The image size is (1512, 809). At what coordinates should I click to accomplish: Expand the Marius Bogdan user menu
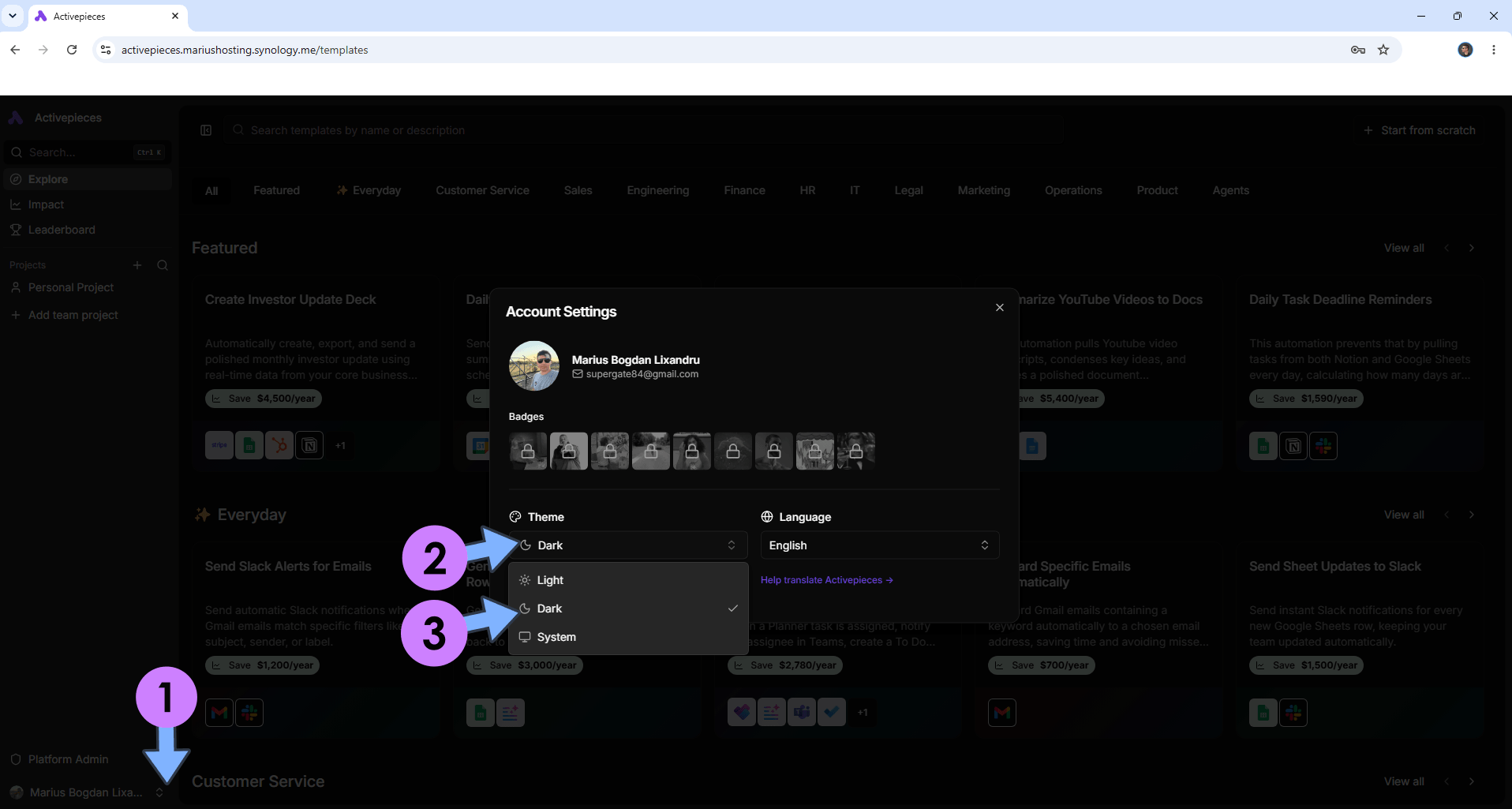[88, 792]
